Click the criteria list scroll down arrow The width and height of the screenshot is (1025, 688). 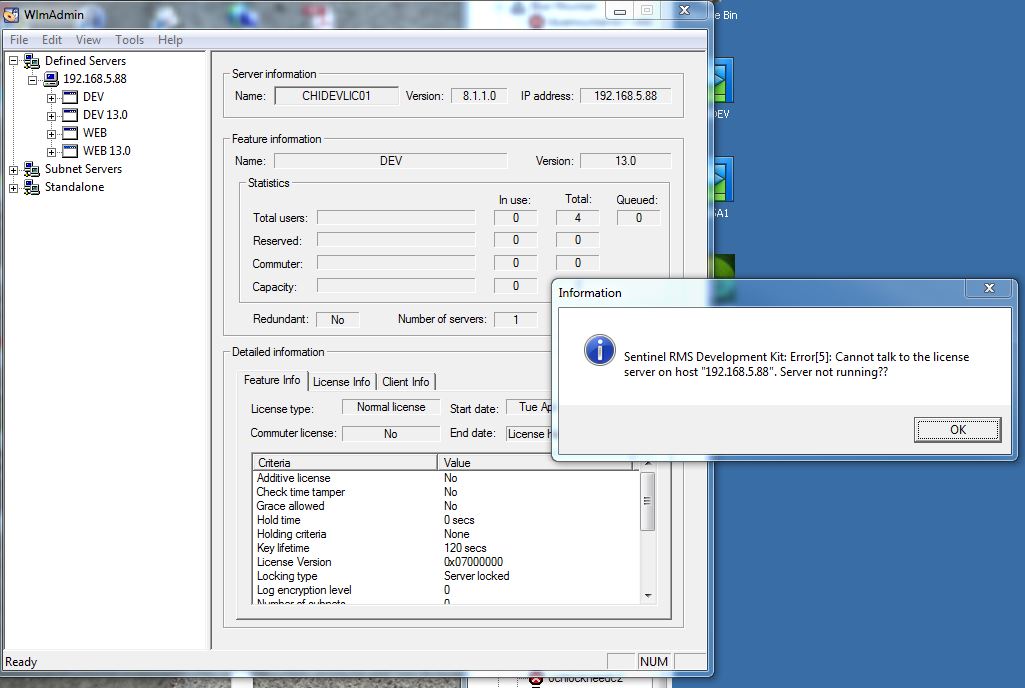648,596
